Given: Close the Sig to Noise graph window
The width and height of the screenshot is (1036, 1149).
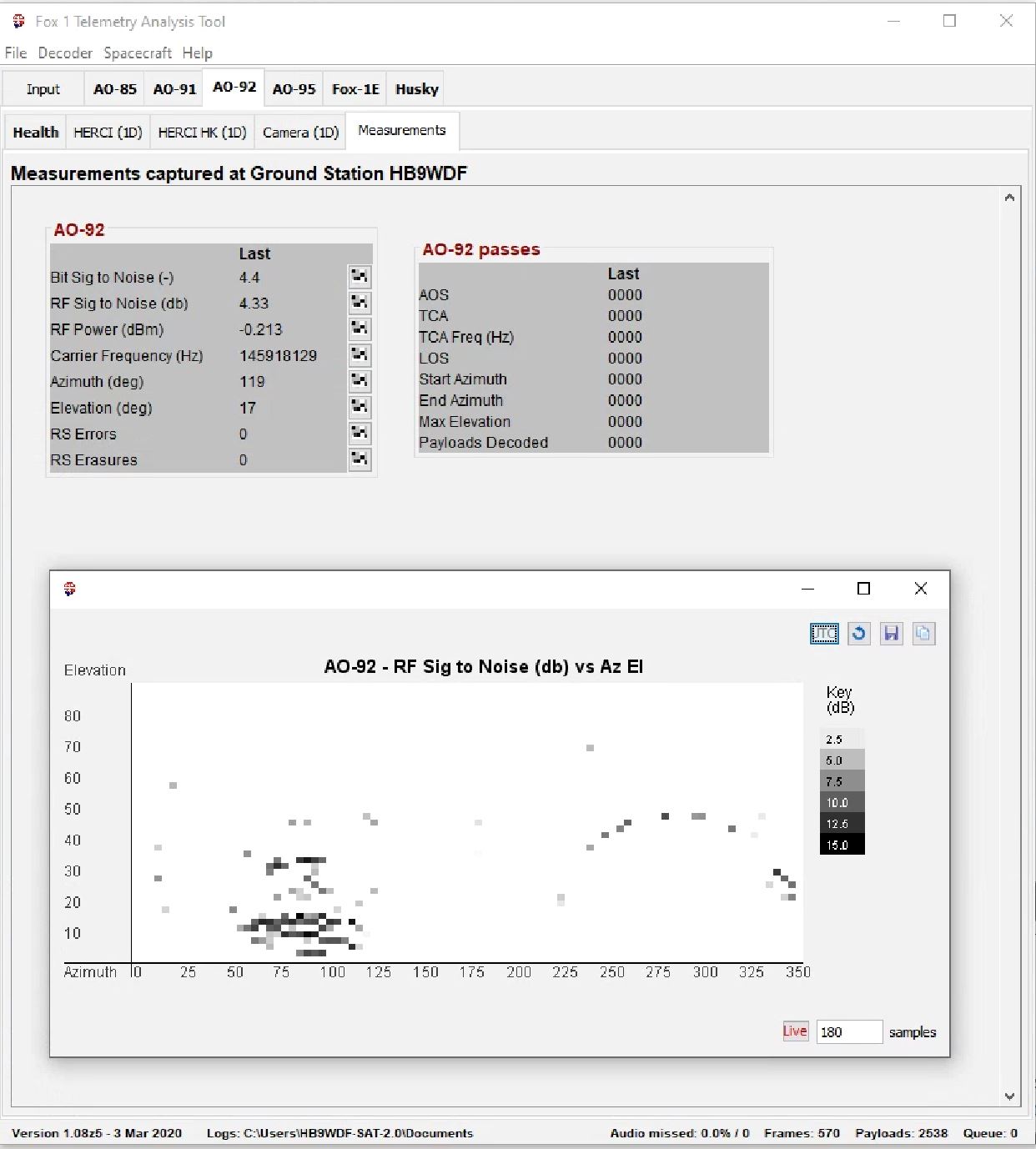Looking at the screenshot, I should (921, 589).
